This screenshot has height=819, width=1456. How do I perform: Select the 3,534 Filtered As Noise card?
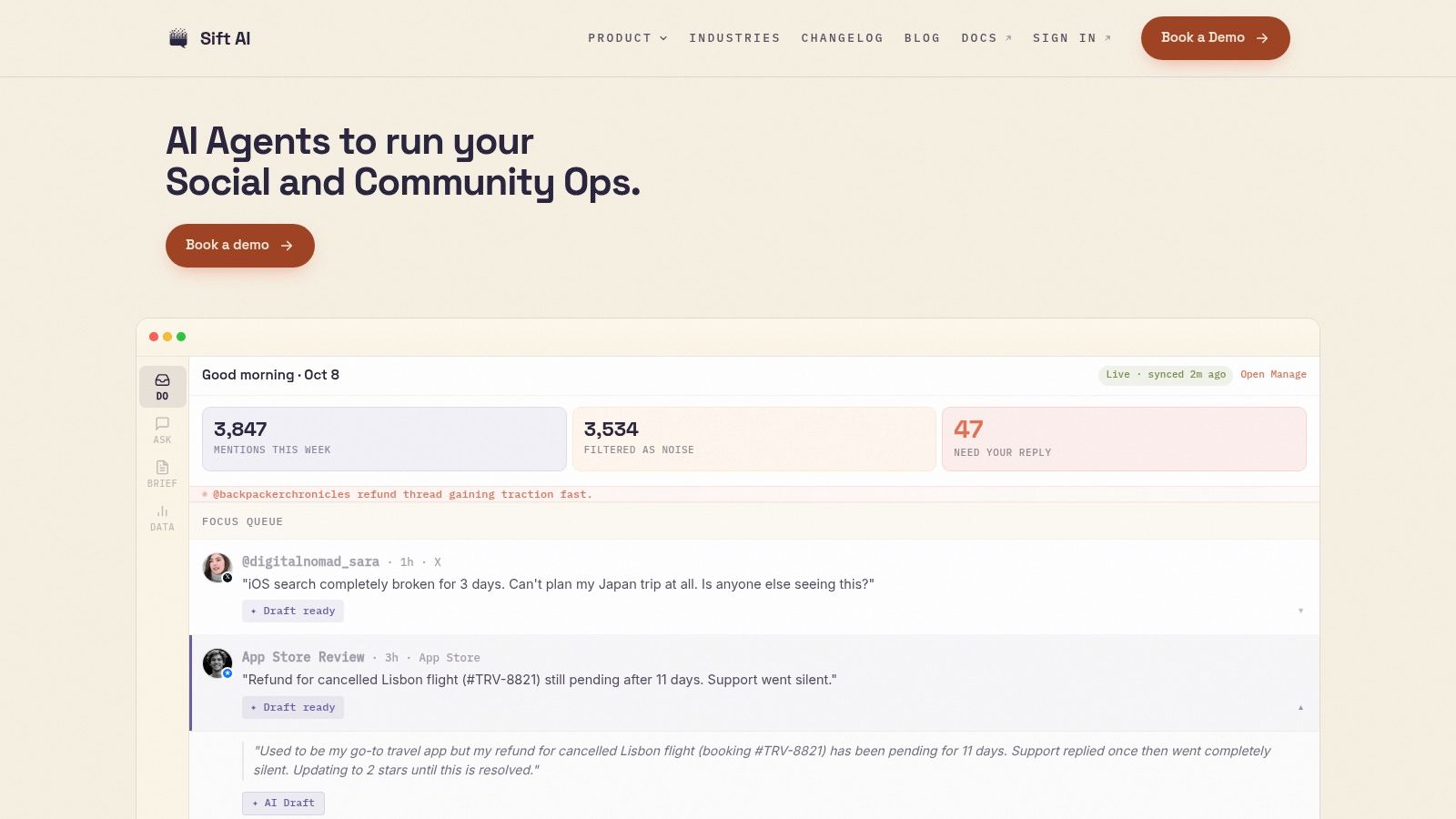(753, 439)
